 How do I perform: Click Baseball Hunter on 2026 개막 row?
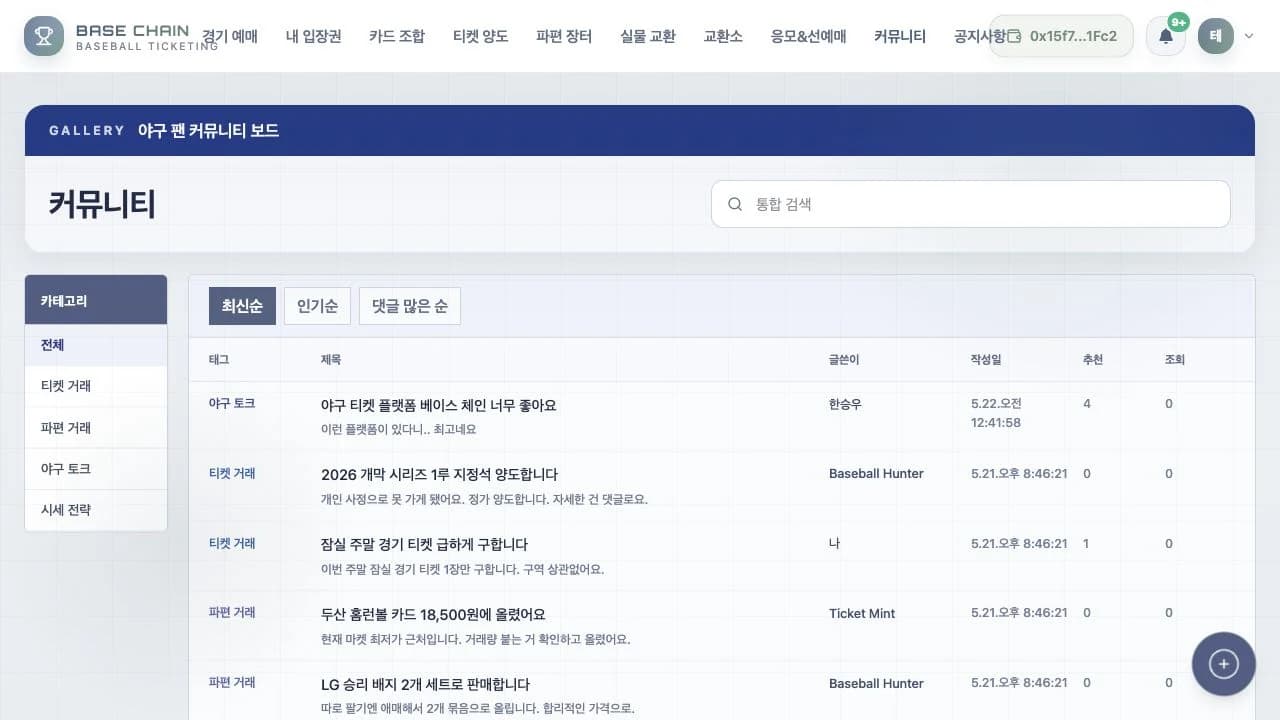point(876,473)
